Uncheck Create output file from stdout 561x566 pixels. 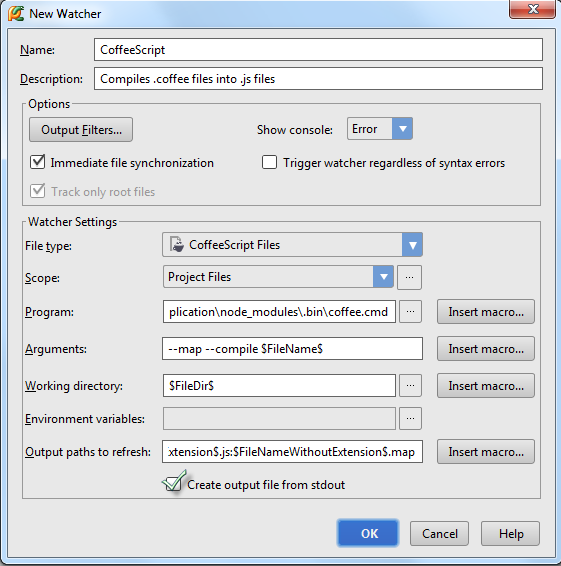coord(173,483)
